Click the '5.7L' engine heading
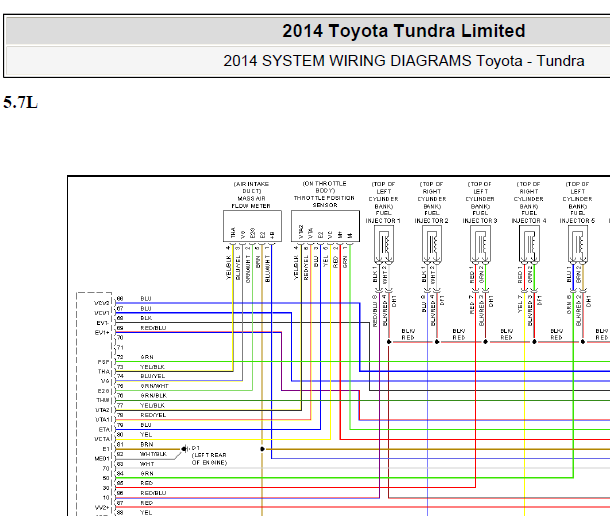The image size is (610, 516). coord(20,103)
